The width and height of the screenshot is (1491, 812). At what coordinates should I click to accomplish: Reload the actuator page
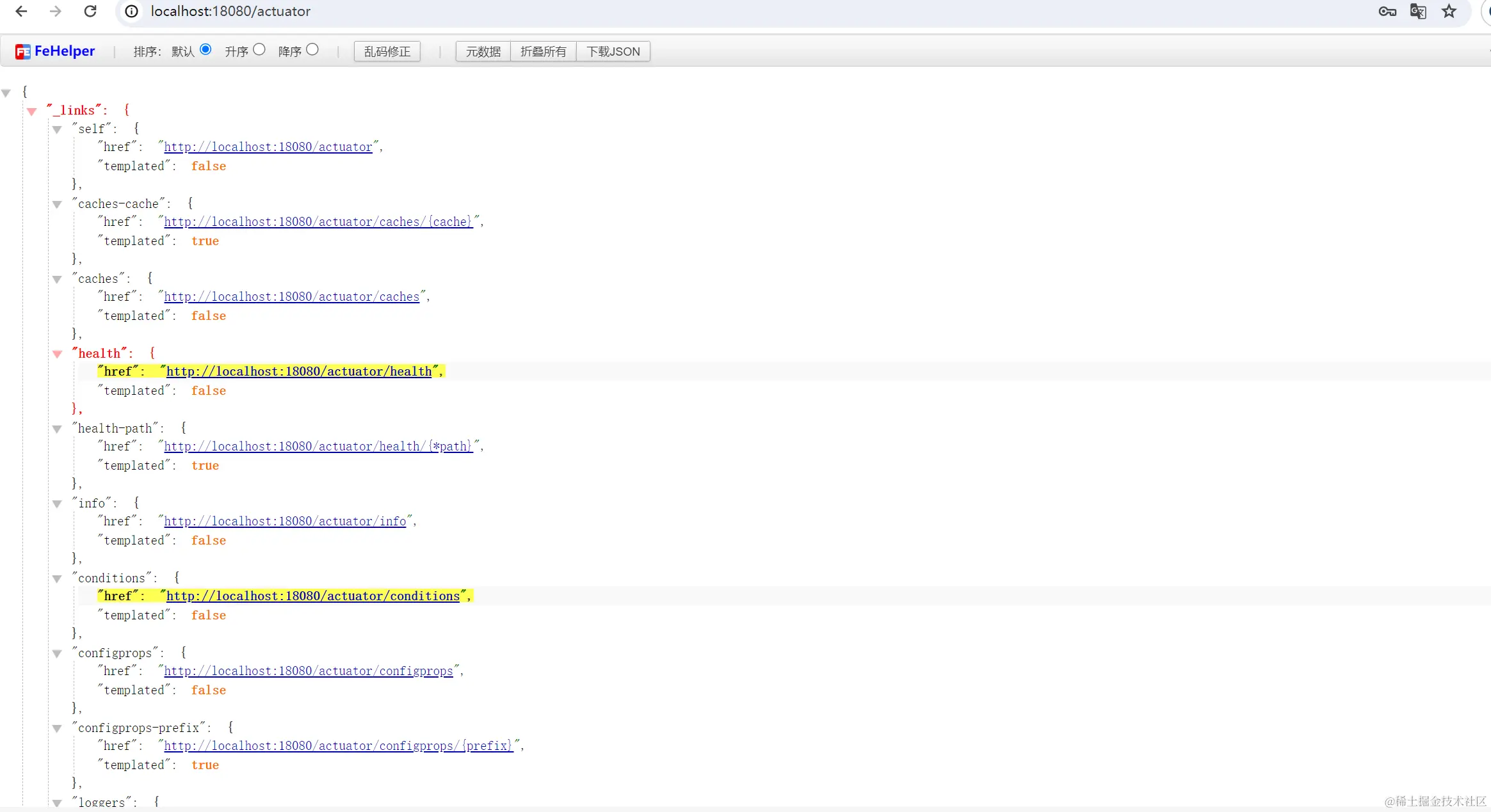90,12
